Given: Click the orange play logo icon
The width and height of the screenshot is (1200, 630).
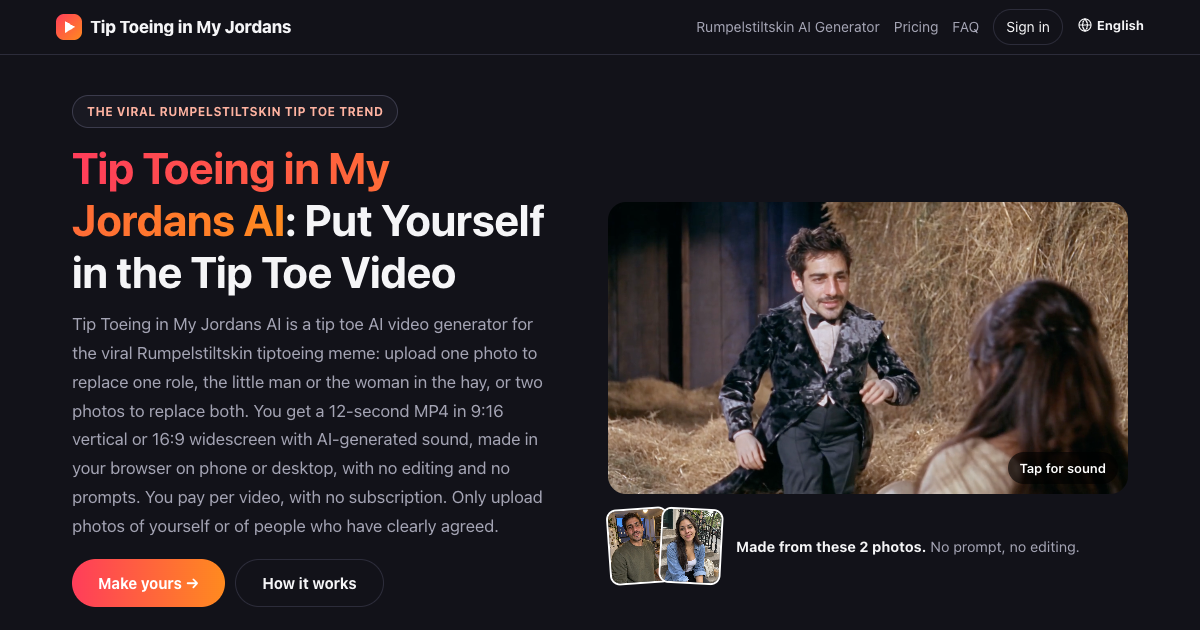Looking at the screenshot, I should click(69, 27).
